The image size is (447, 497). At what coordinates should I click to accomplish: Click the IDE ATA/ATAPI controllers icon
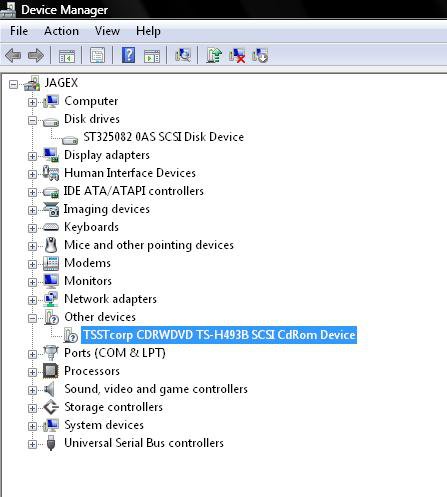(x=51, y=192)
